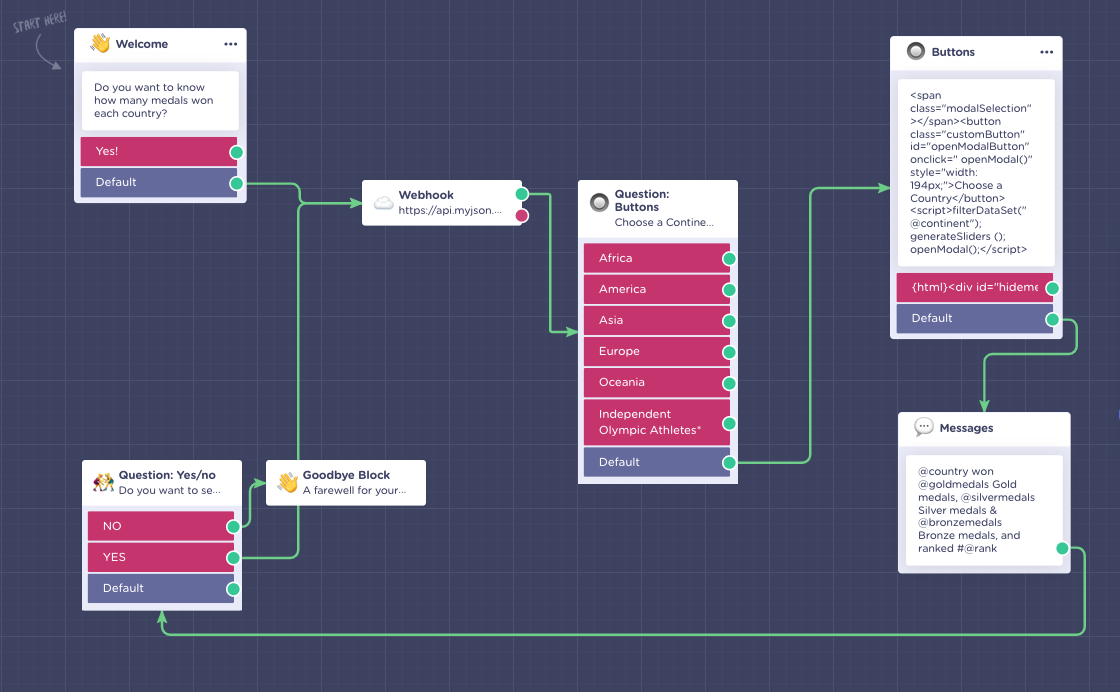Select the Default option in Welcome block

[159, 182]
